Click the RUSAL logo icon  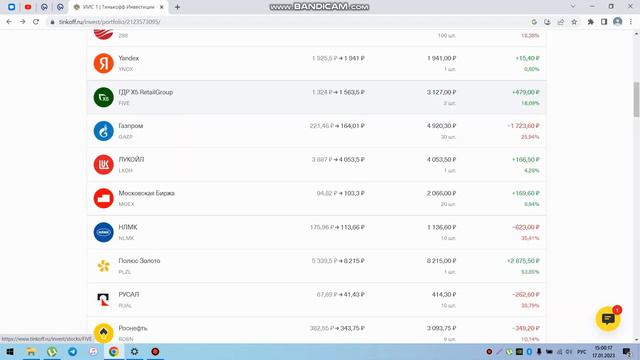pyautogui.click(x=103, y=300)
